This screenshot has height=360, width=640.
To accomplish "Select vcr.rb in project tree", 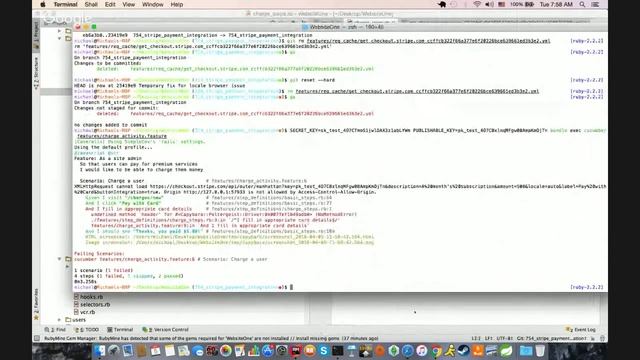I will [x=85, y=312].
